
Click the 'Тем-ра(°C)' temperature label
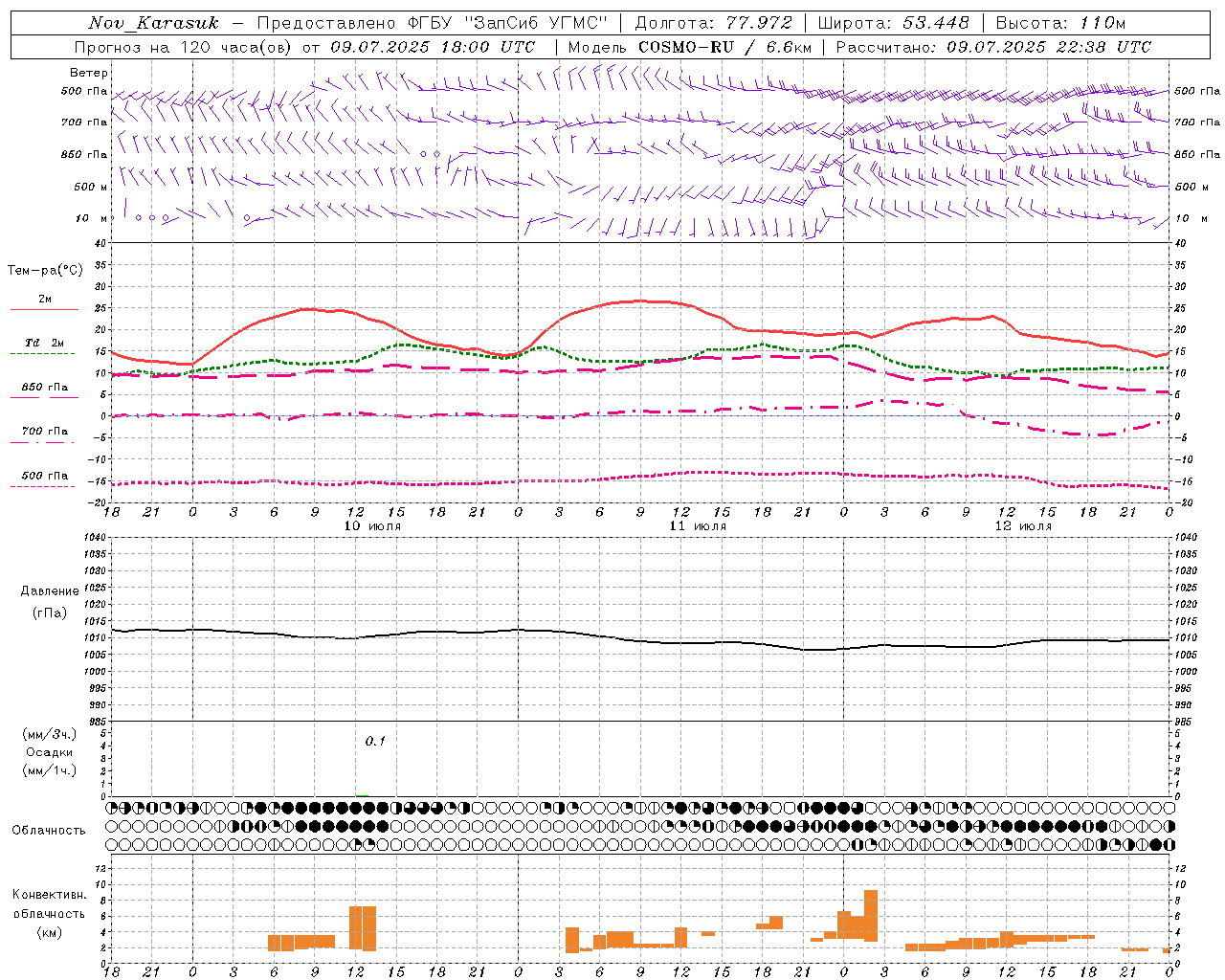click(x=45, y=271)
